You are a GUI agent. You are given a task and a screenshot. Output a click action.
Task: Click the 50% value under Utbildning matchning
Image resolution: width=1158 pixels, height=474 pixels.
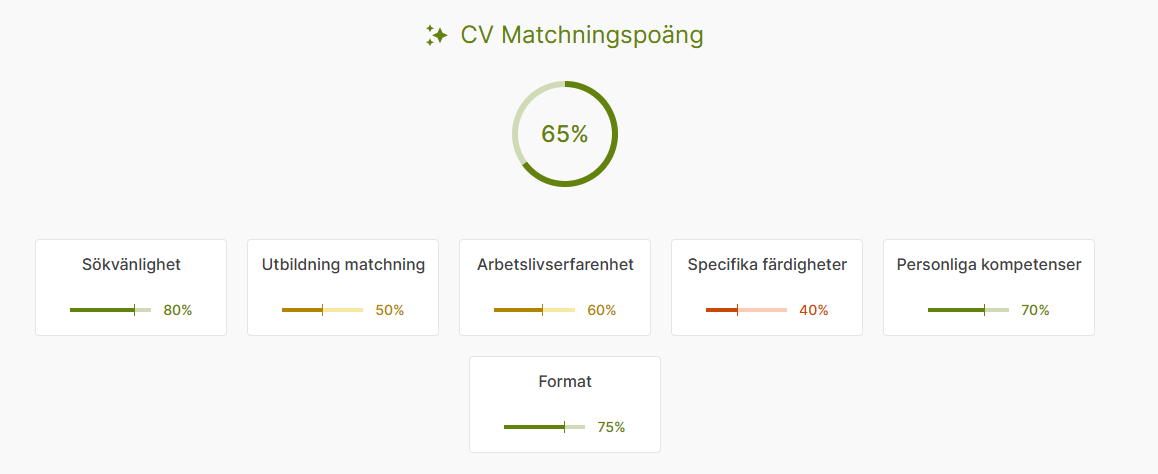[x=390, y=310]
